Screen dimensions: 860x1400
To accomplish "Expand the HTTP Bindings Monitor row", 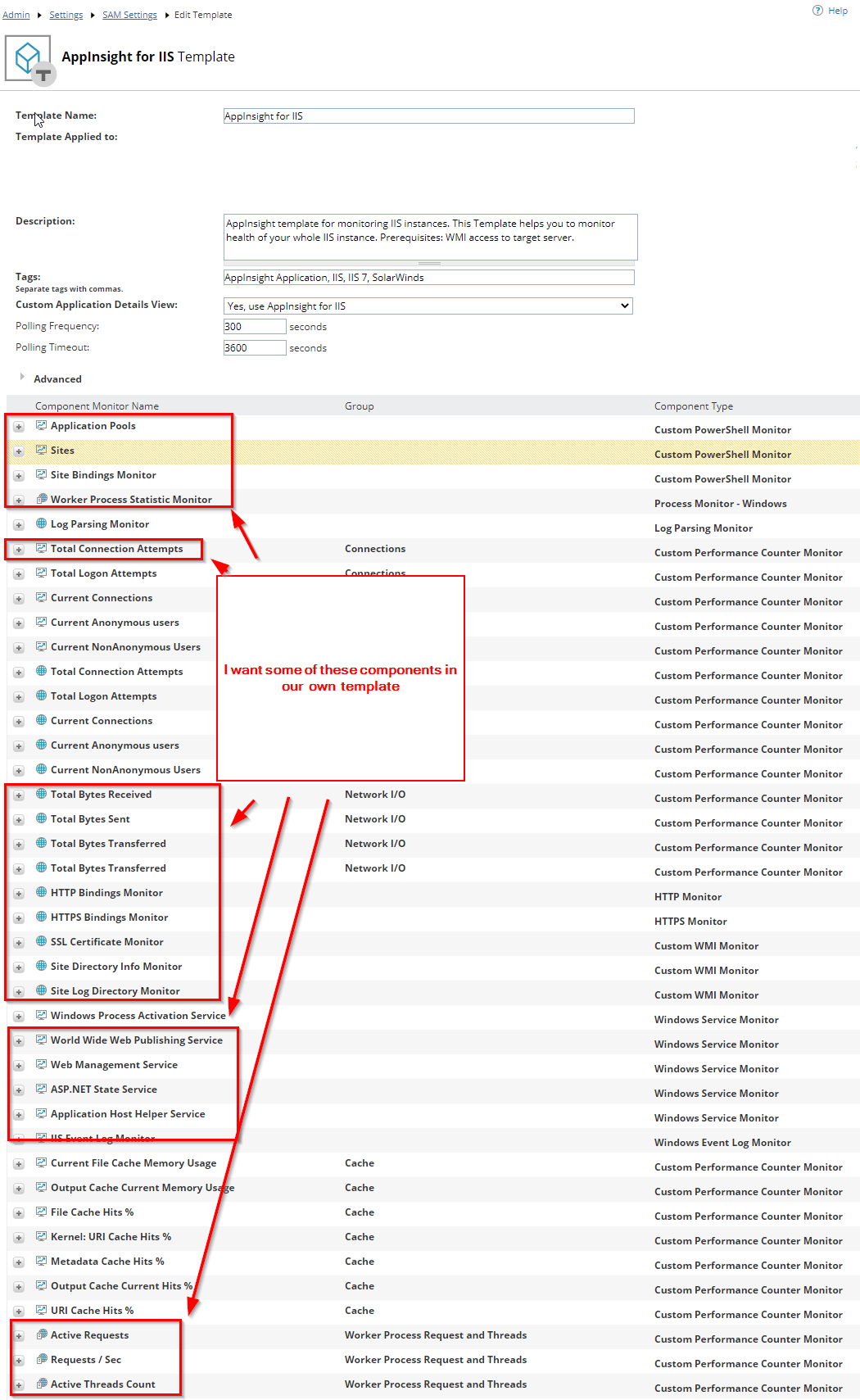I will (19, 894).
